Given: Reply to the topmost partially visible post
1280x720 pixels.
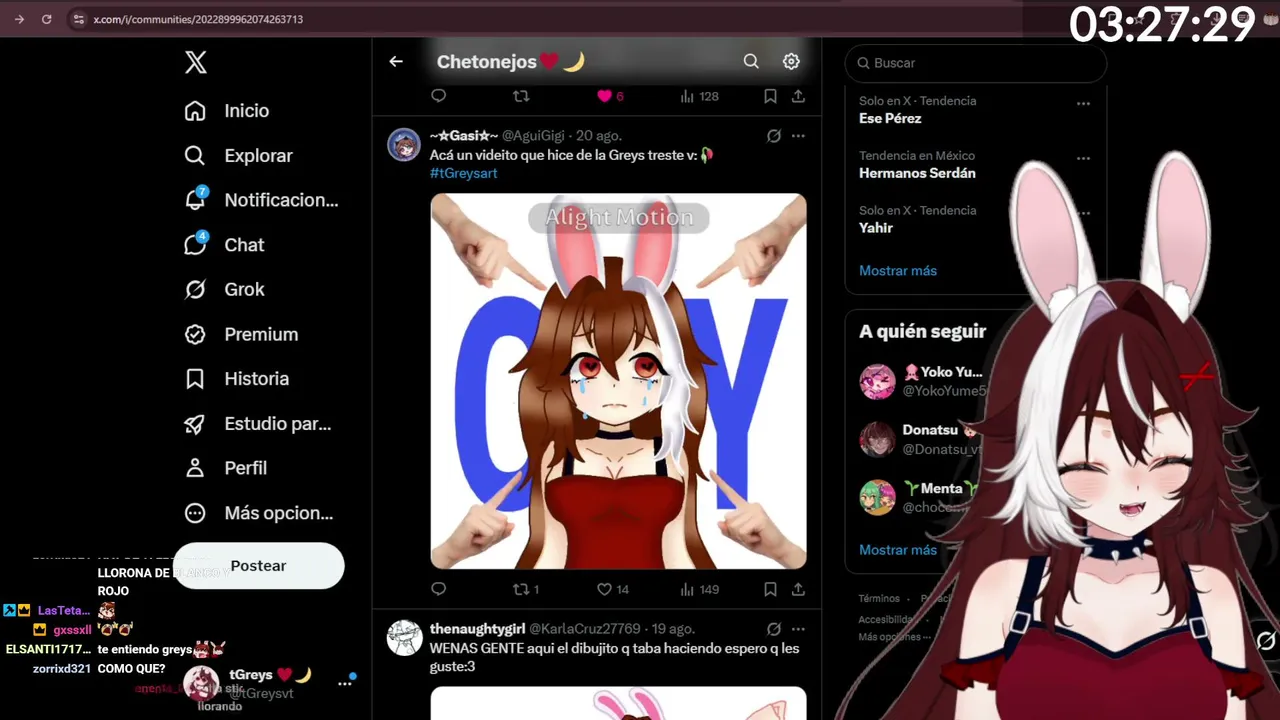Looking at the screenshot, I should [438, 96].
